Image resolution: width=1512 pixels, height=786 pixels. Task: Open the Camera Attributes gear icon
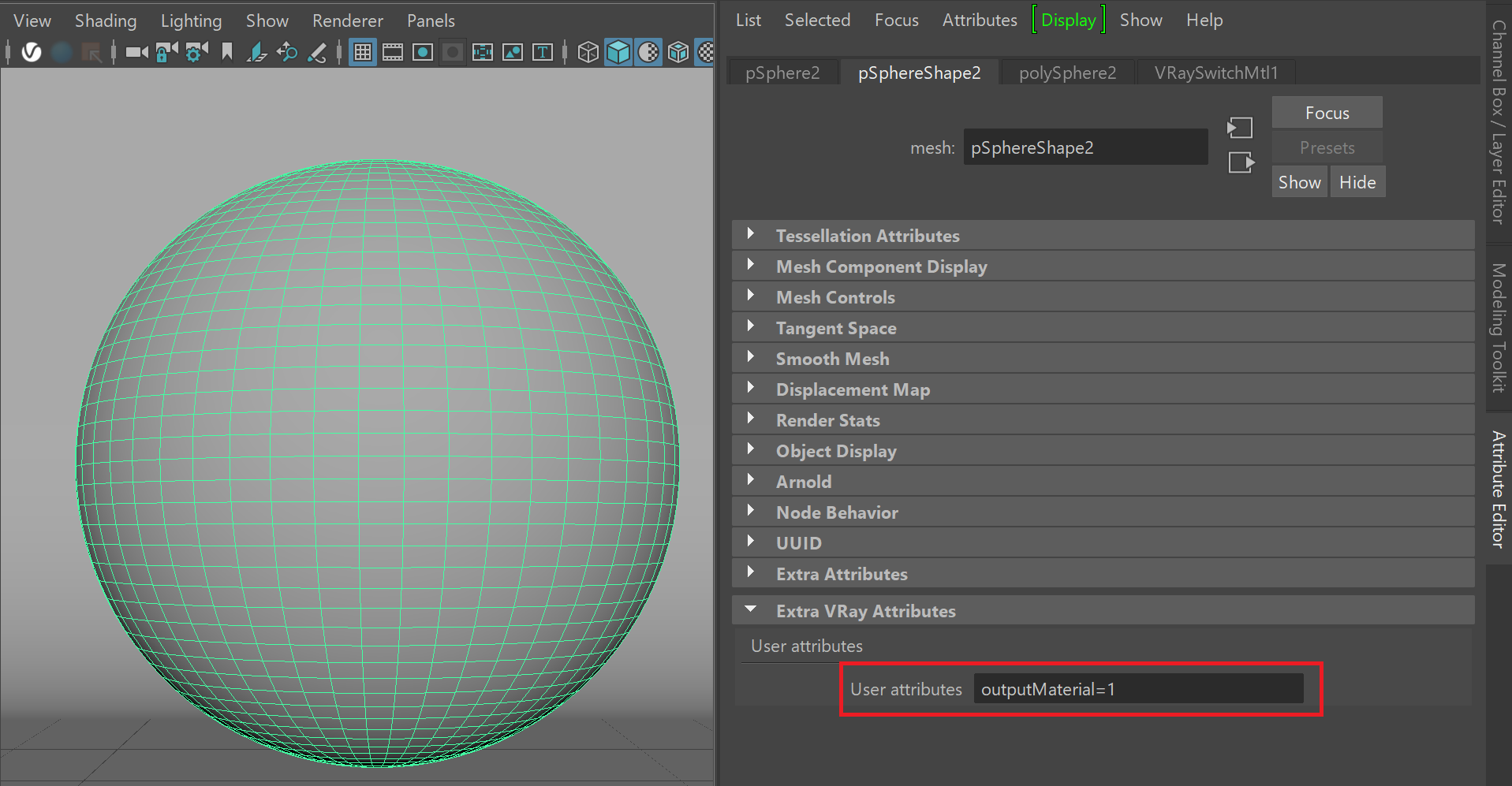[196, 52]
